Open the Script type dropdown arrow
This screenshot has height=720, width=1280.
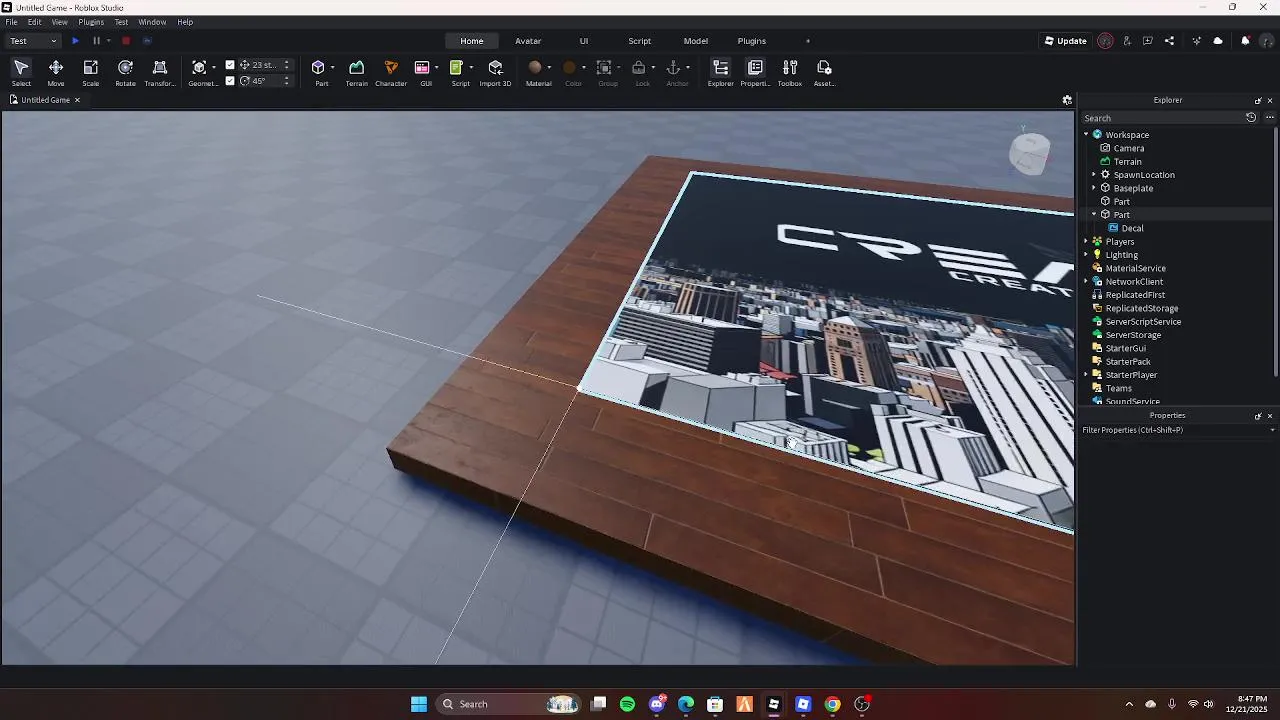tap(471, 68)
